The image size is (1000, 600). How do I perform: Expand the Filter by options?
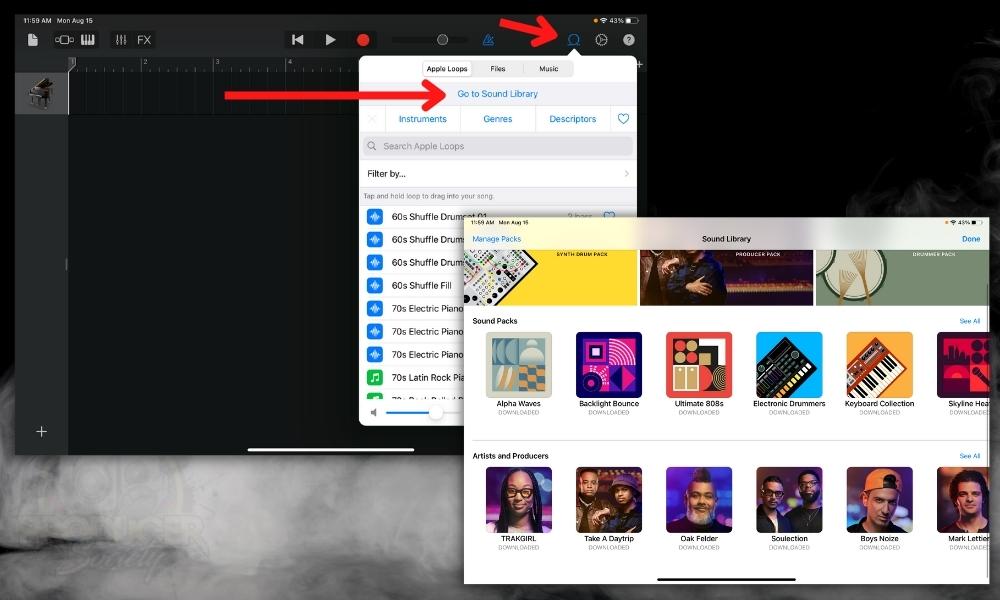click(x=497, y=172)
